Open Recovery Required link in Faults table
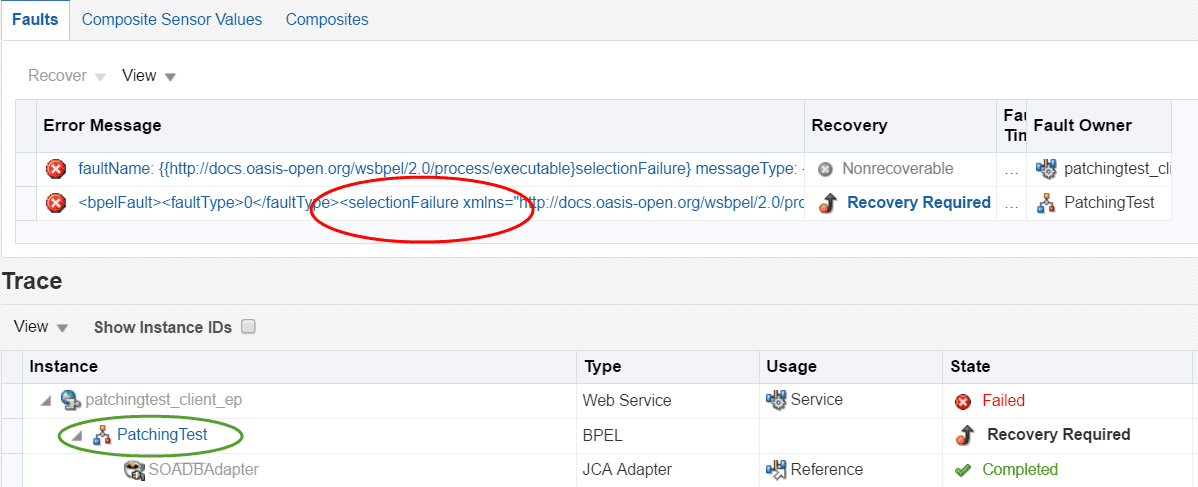The image size is (1198, 487). click(919, 203)
